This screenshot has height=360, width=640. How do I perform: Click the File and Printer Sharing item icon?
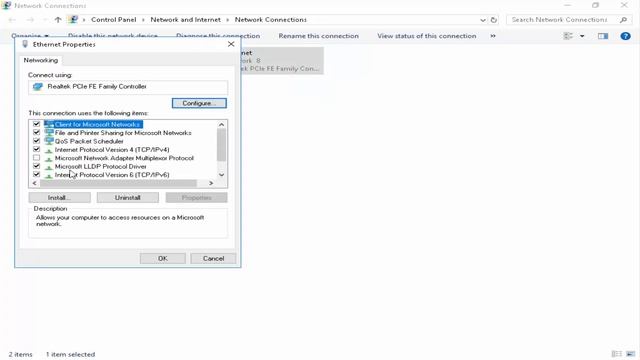(x=49, y=133)
